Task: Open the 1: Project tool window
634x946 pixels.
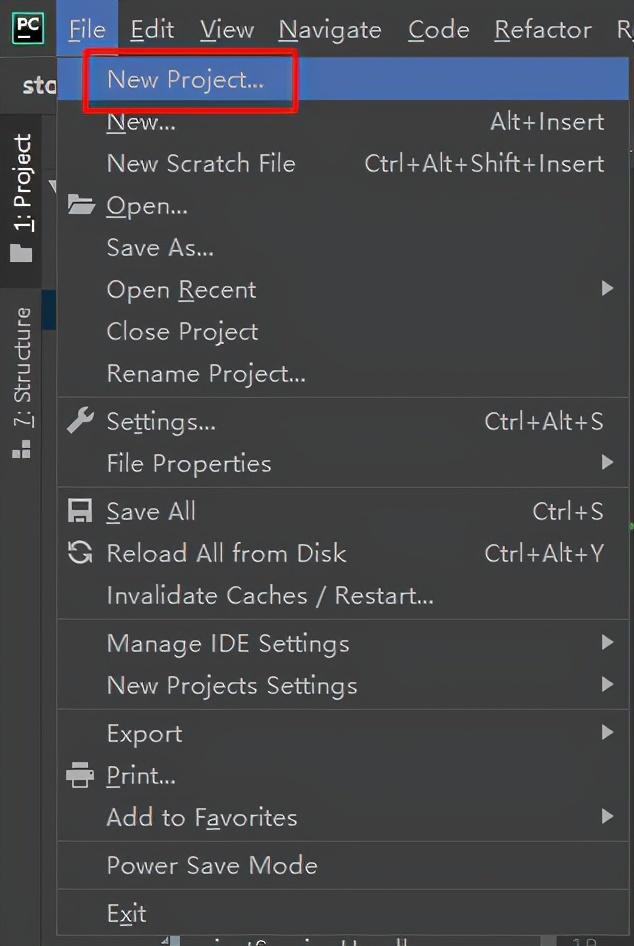Action: [x=22, y=199]
